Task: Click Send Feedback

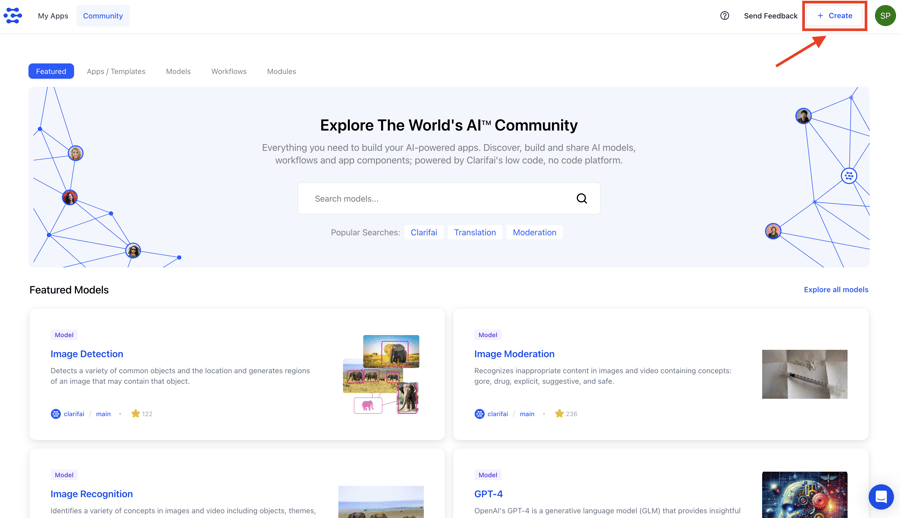Action: (x=770, y=16)
